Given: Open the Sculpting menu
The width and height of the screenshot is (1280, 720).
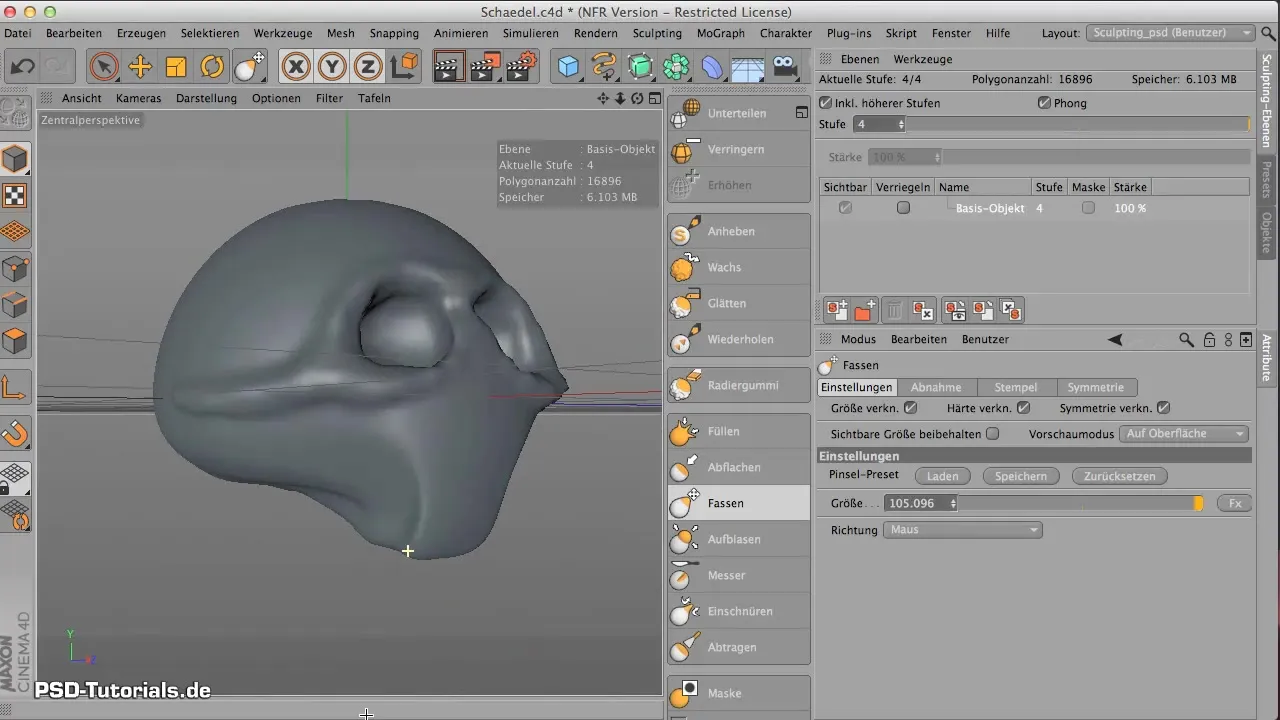Looking at the screenshot, I should coord(657,33).
